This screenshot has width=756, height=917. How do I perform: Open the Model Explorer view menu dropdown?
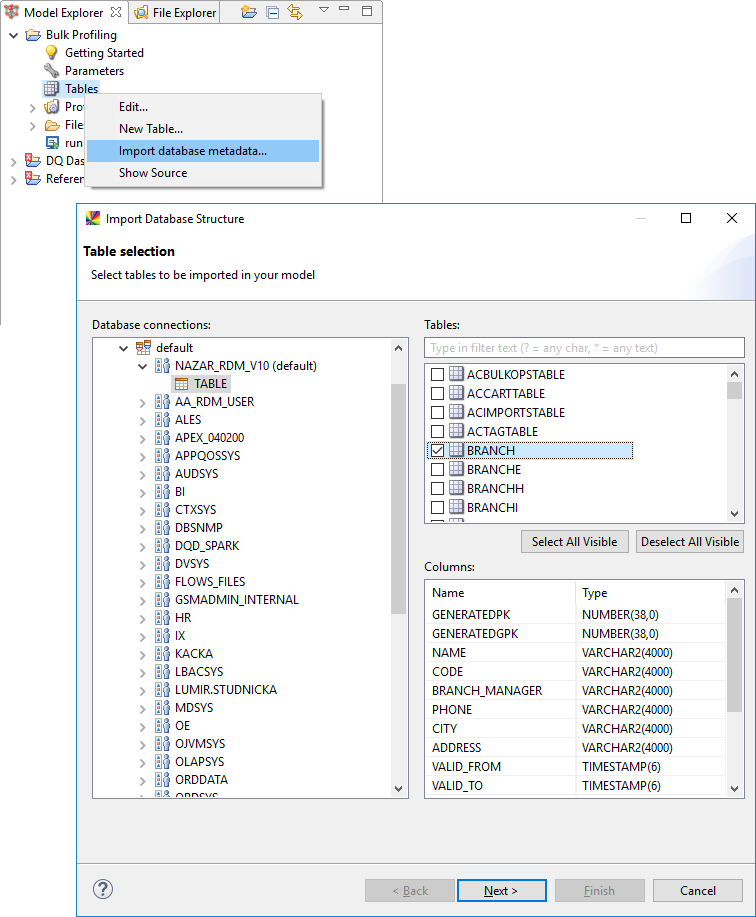click(x=323, y=12)
